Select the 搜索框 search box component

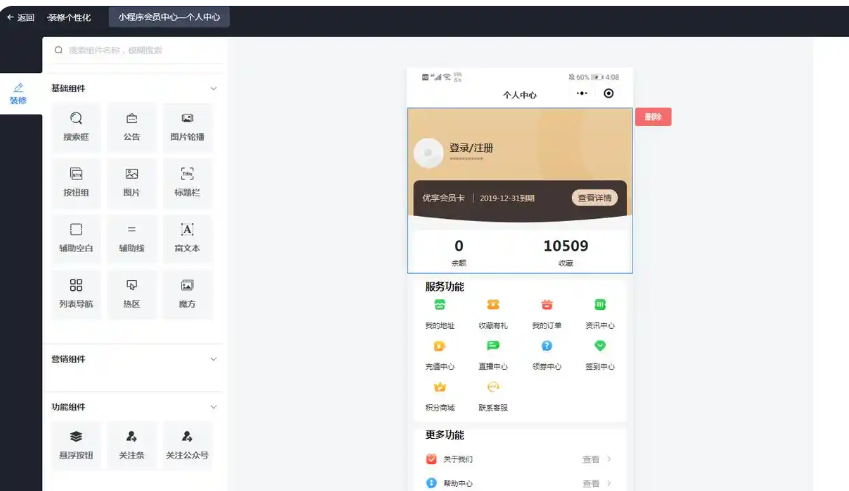click(x=76, y=127)
